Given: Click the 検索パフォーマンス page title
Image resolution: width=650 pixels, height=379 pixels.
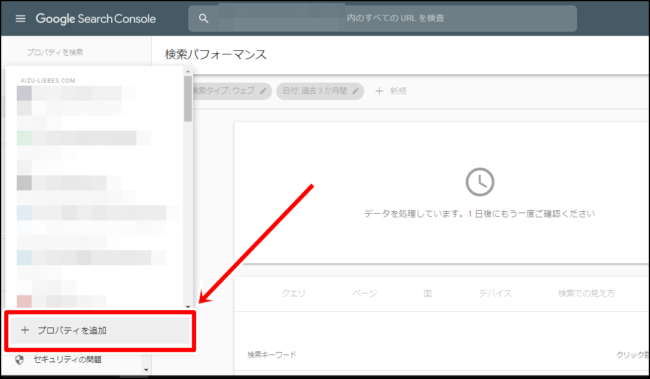Looking at the screenshot, I should [x=216, y=55].
